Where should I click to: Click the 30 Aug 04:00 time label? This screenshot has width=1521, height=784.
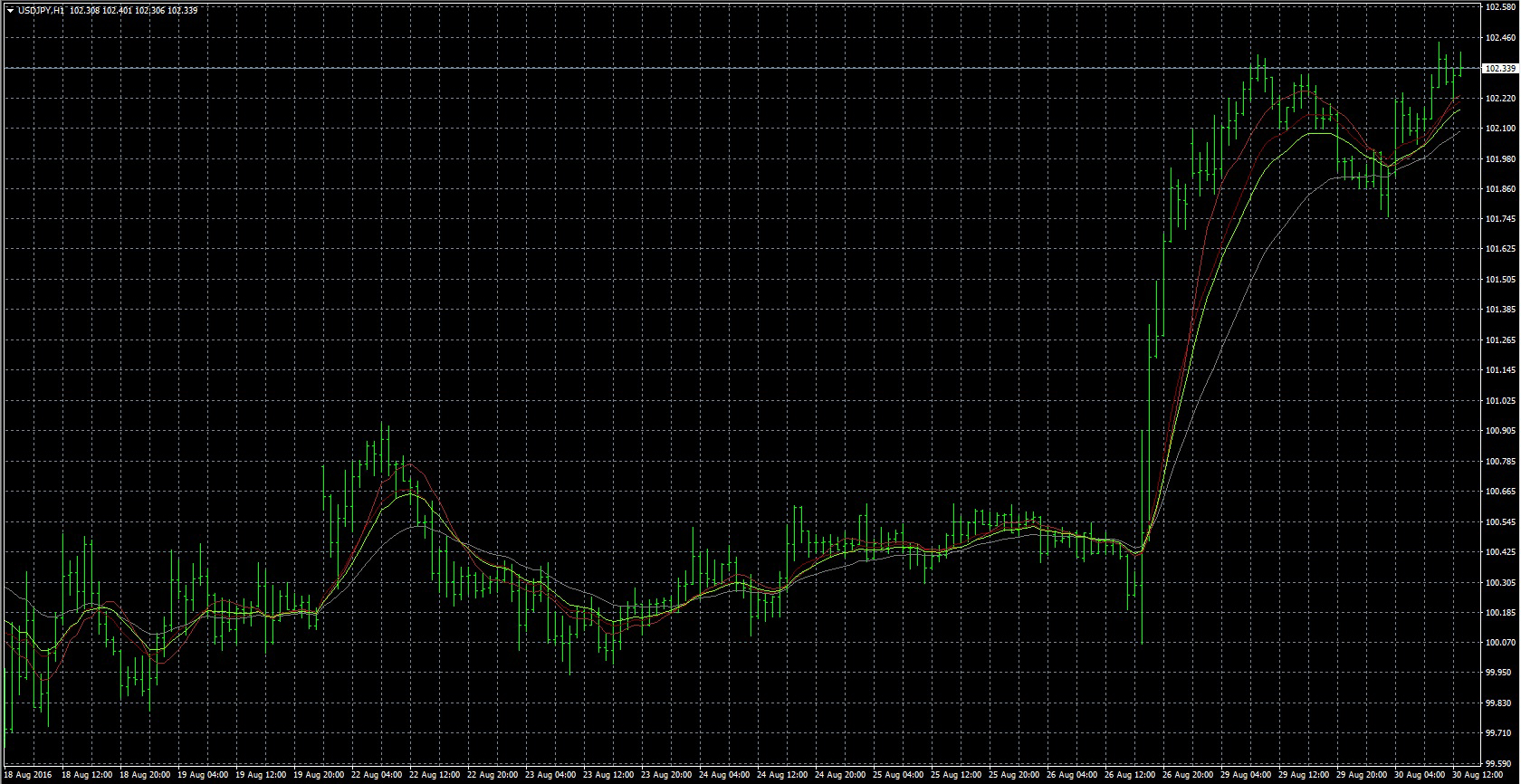[1420, 776]
